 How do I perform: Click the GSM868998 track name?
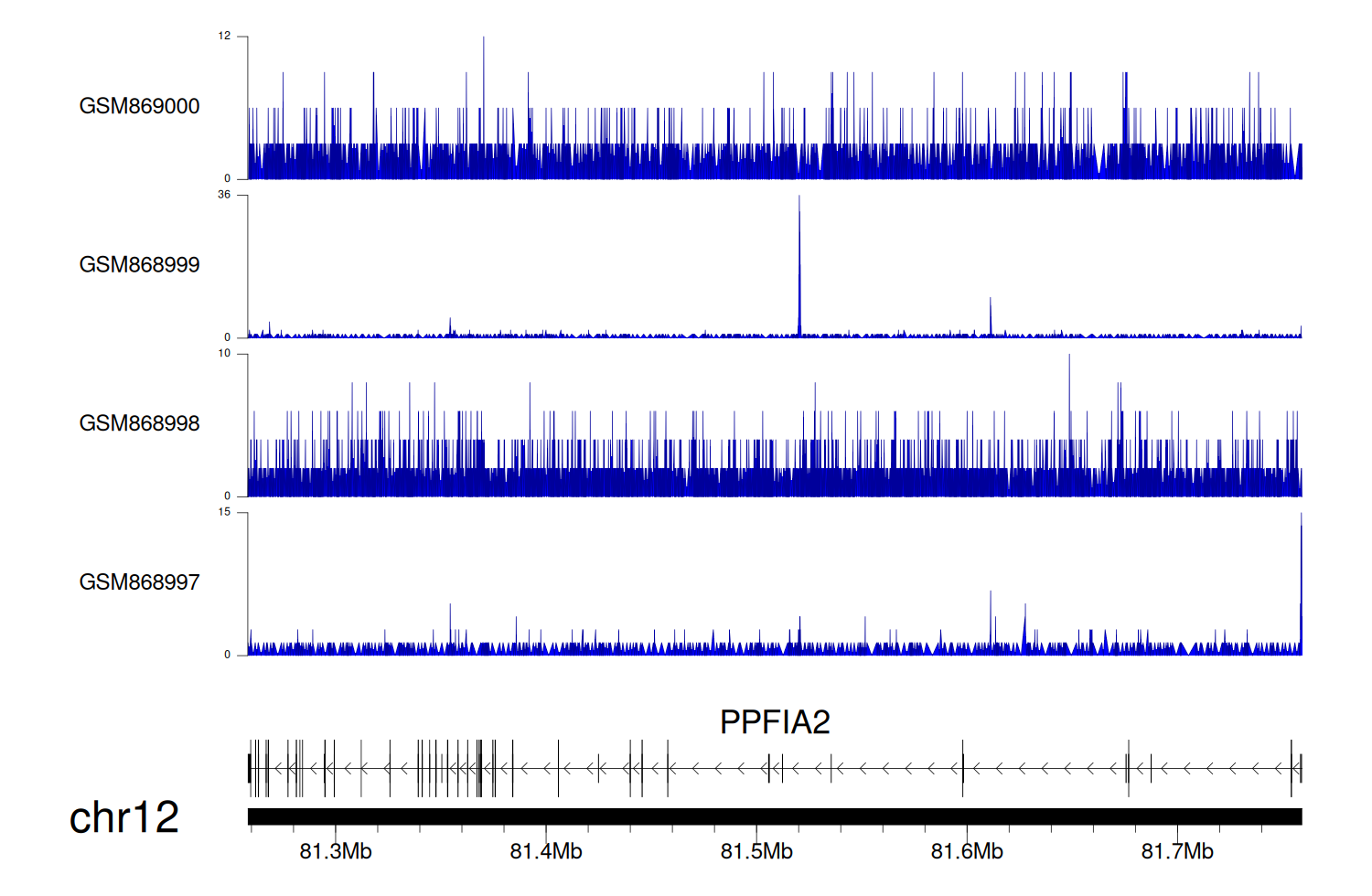pos(139,423)
